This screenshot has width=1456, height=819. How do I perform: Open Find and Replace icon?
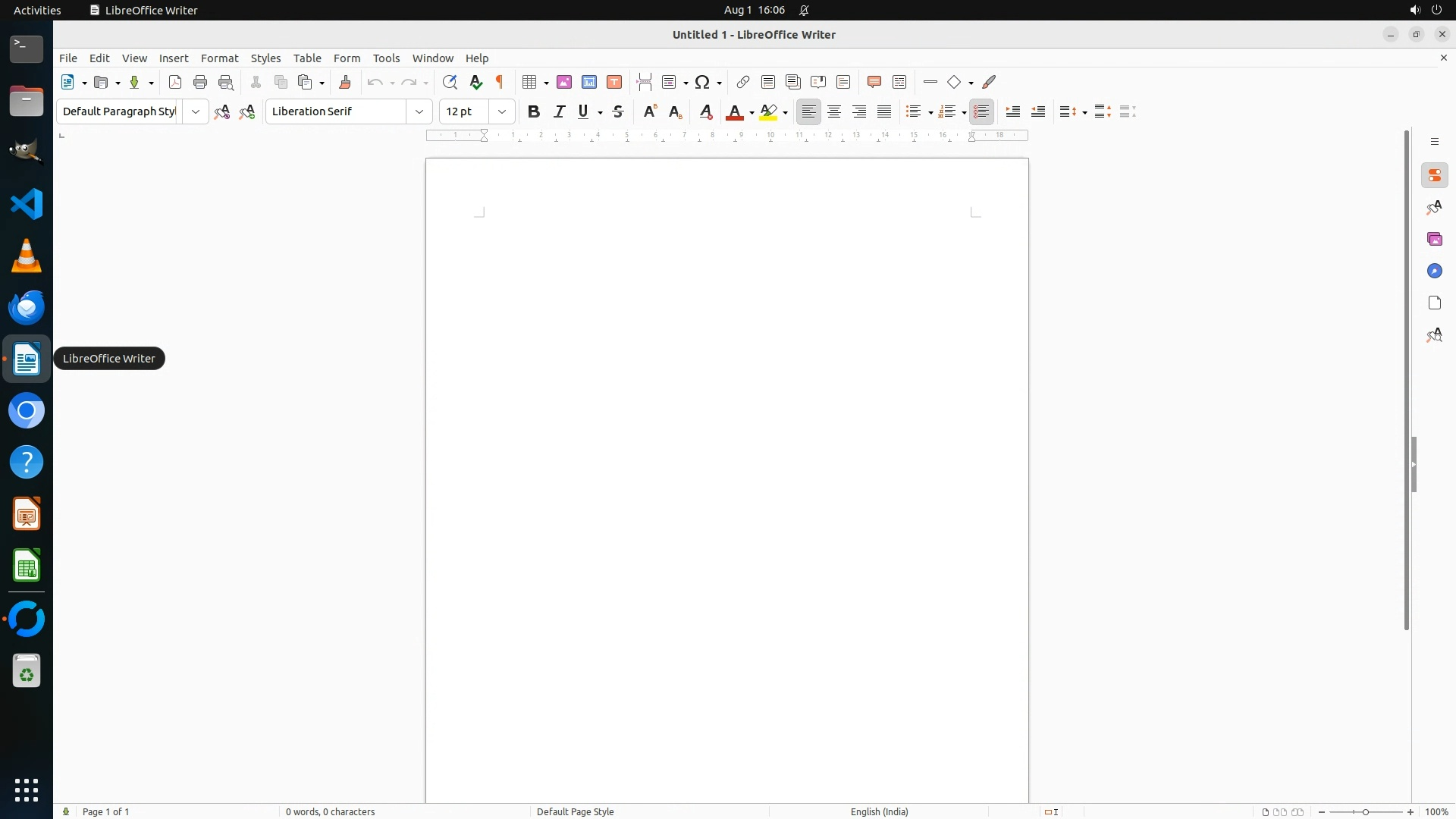(450, 82)
